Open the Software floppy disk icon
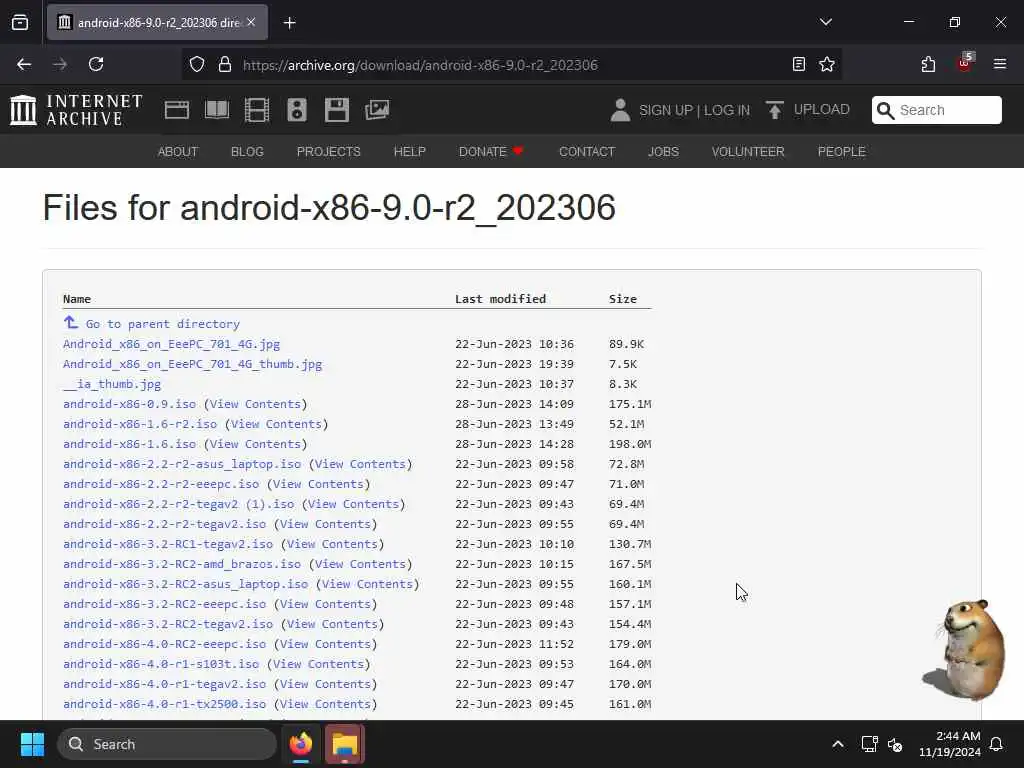Screen dimensions: 1024x768 (337, 110)
